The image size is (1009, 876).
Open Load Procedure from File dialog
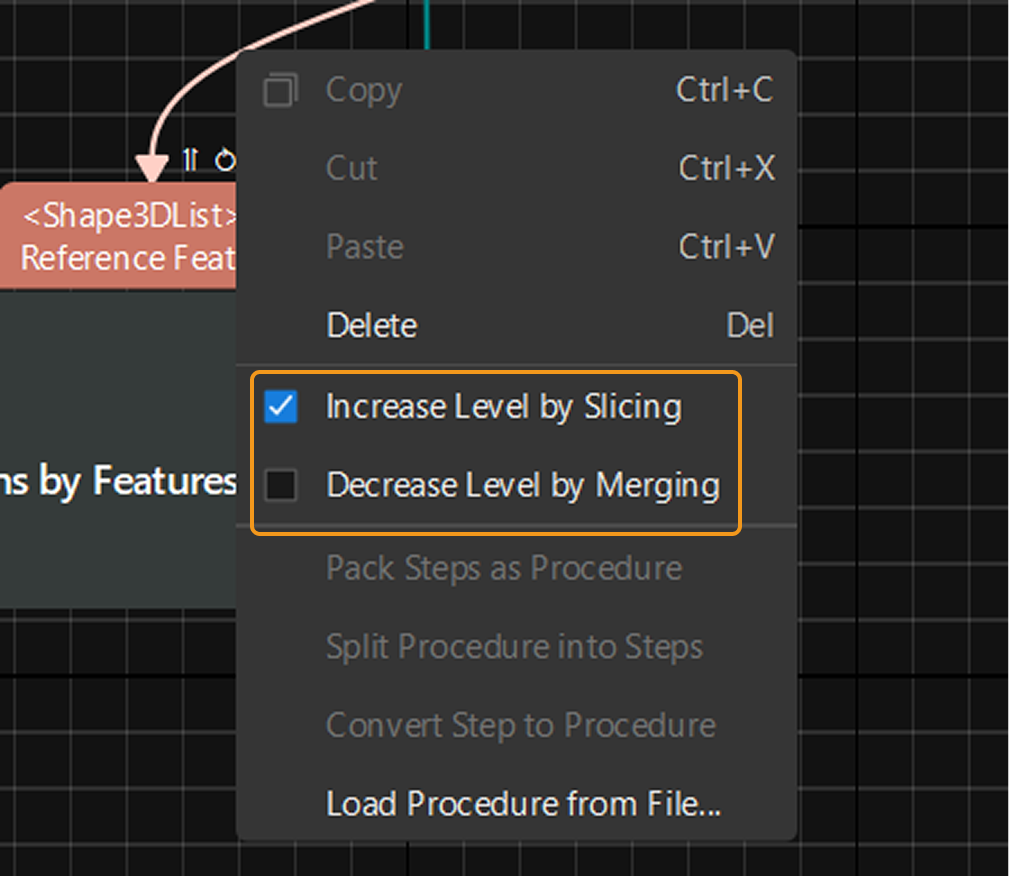(x=523, y=803)
